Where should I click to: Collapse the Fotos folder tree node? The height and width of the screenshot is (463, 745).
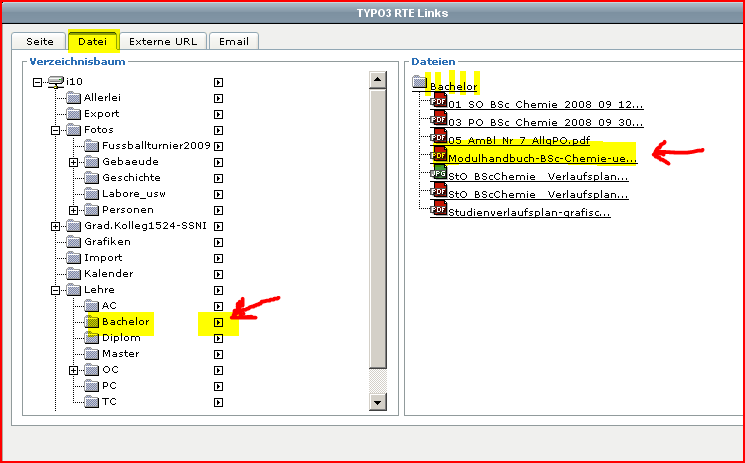point(56,130)
